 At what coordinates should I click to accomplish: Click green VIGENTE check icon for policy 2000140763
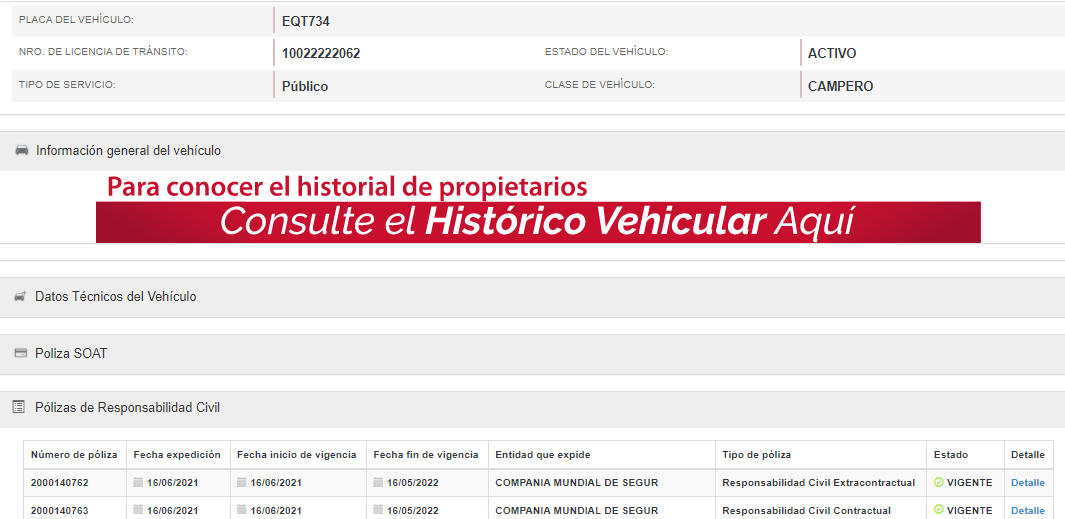tap(938, 510)
